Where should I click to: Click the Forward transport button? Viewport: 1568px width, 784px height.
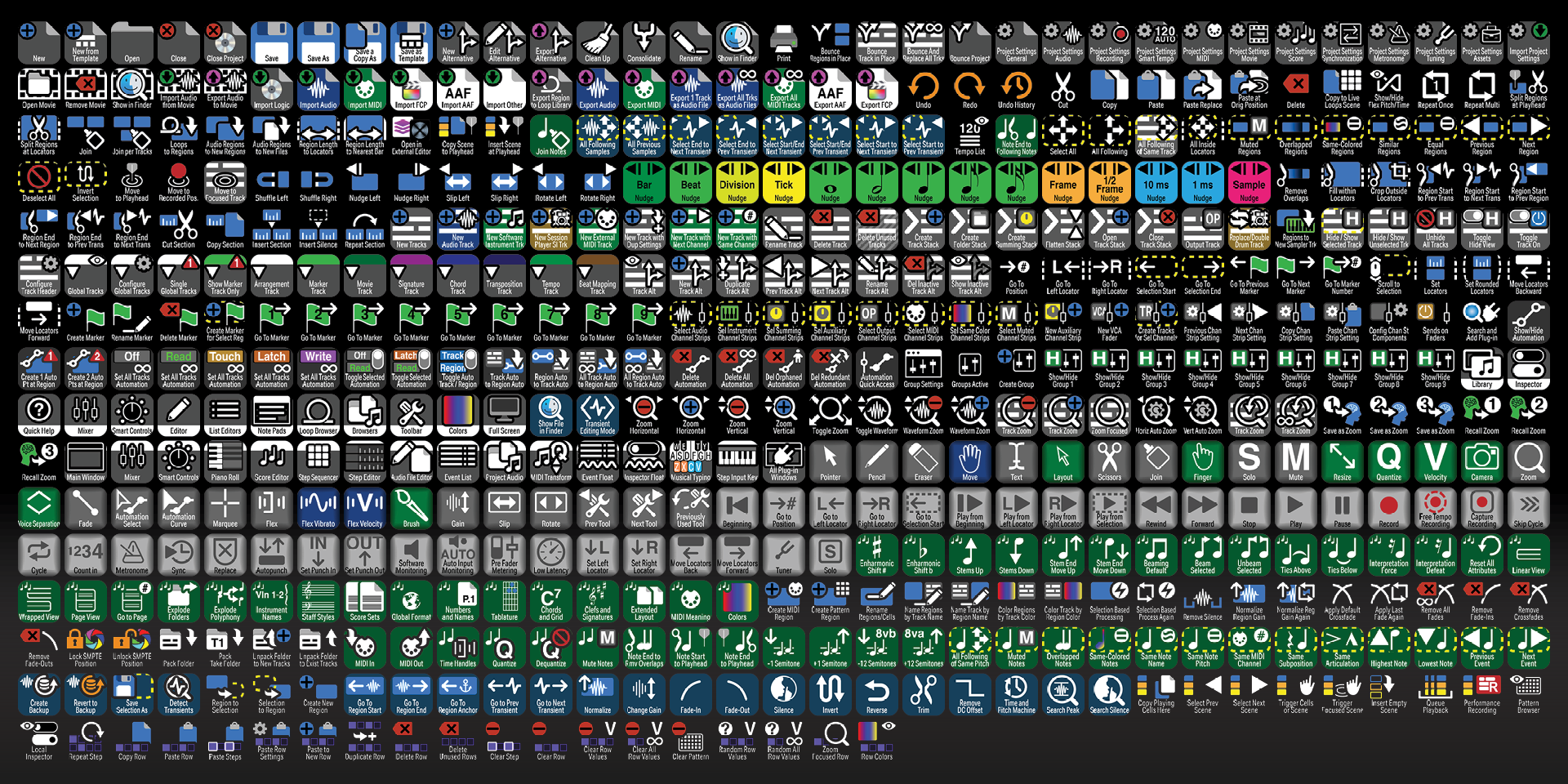[1202, 508]
